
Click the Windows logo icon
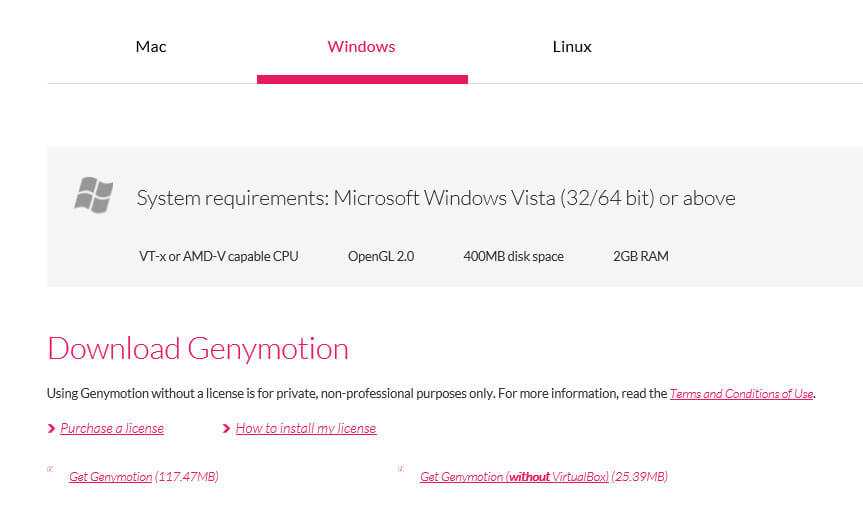(x=93, y=195)
